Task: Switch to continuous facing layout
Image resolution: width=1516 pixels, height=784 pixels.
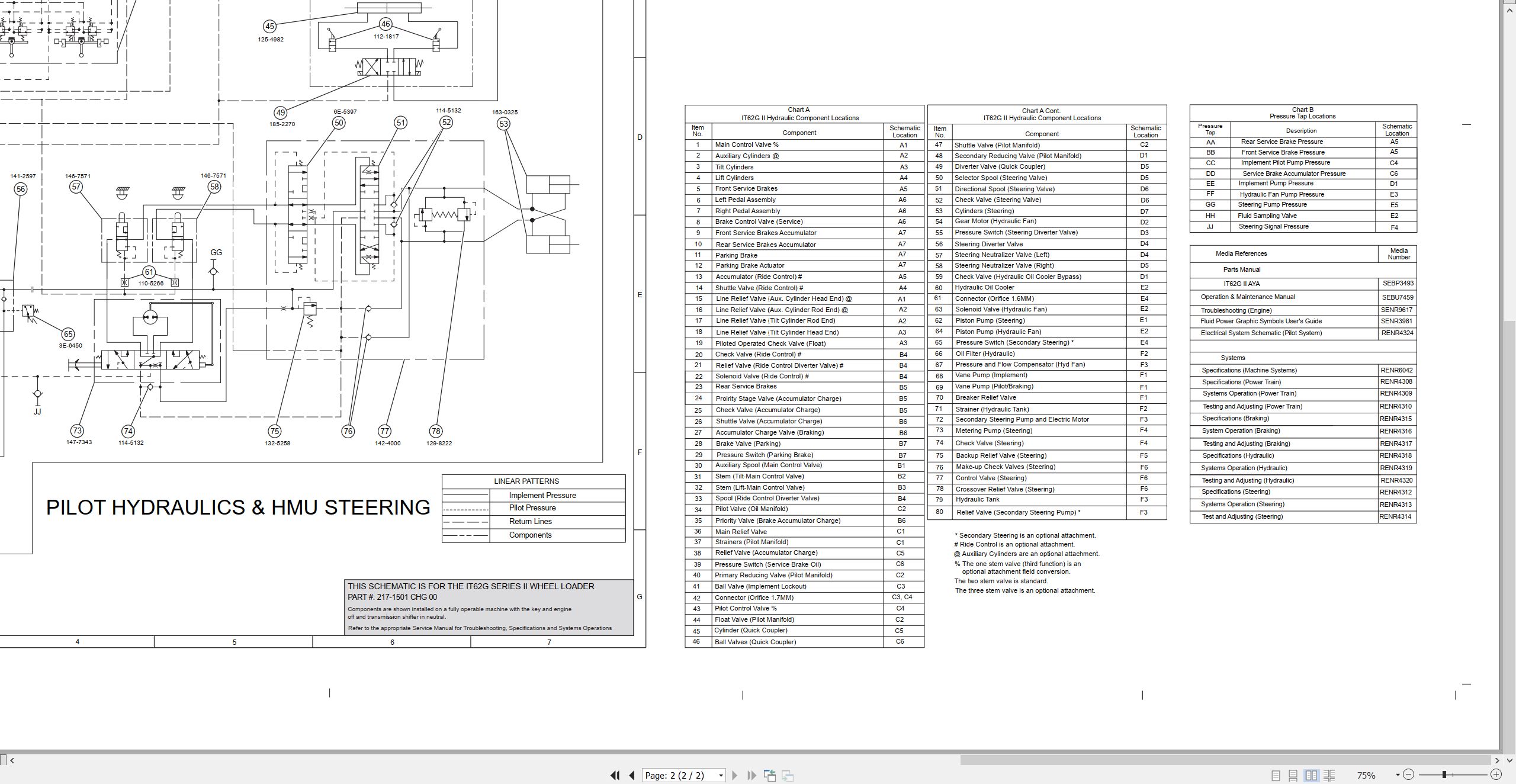Action: click(x=1329, y=775)
